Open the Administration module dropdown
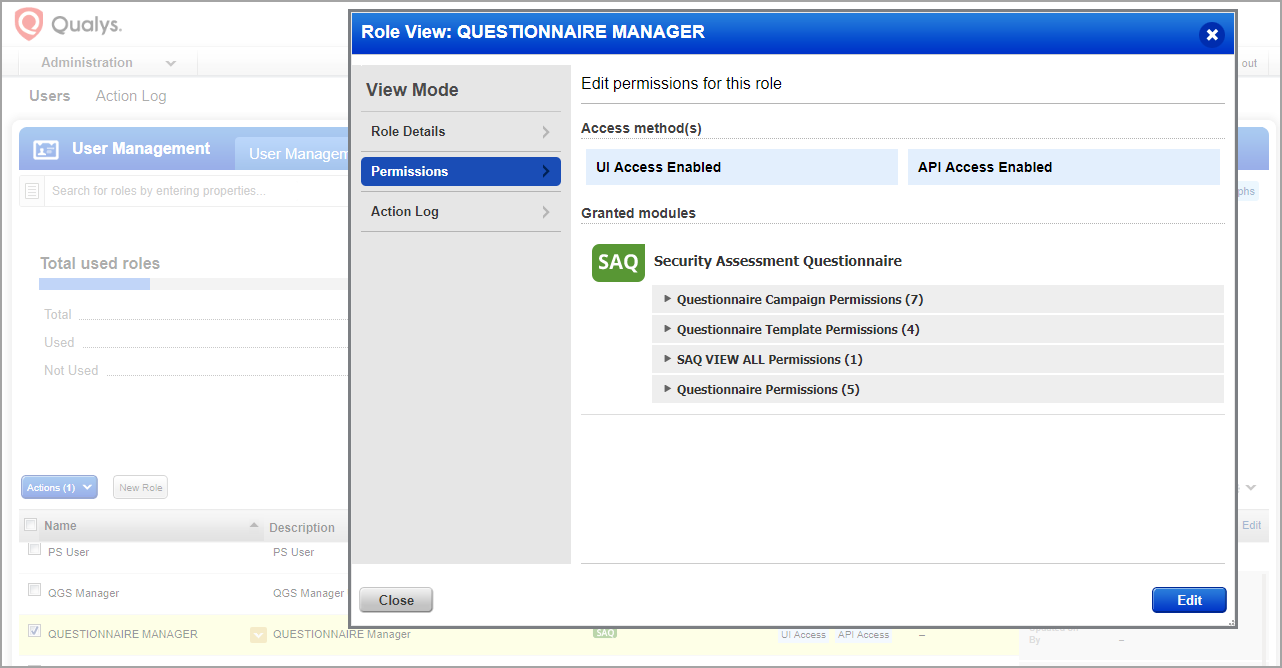Screen dimensions: 1282x668 [108, 62]
